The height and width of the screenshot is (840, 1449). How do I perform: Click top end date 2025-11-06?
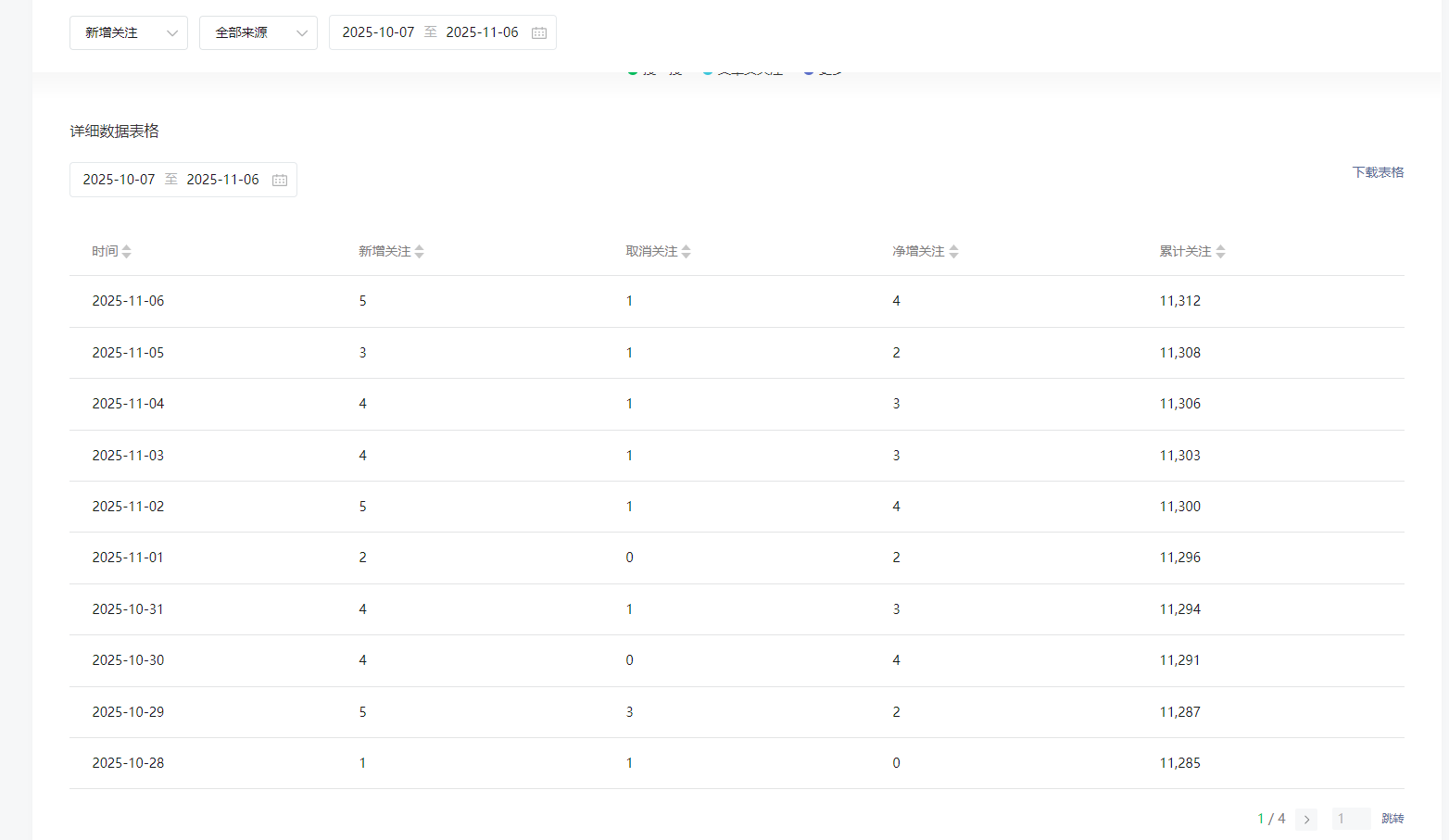(x=482, y=32)
